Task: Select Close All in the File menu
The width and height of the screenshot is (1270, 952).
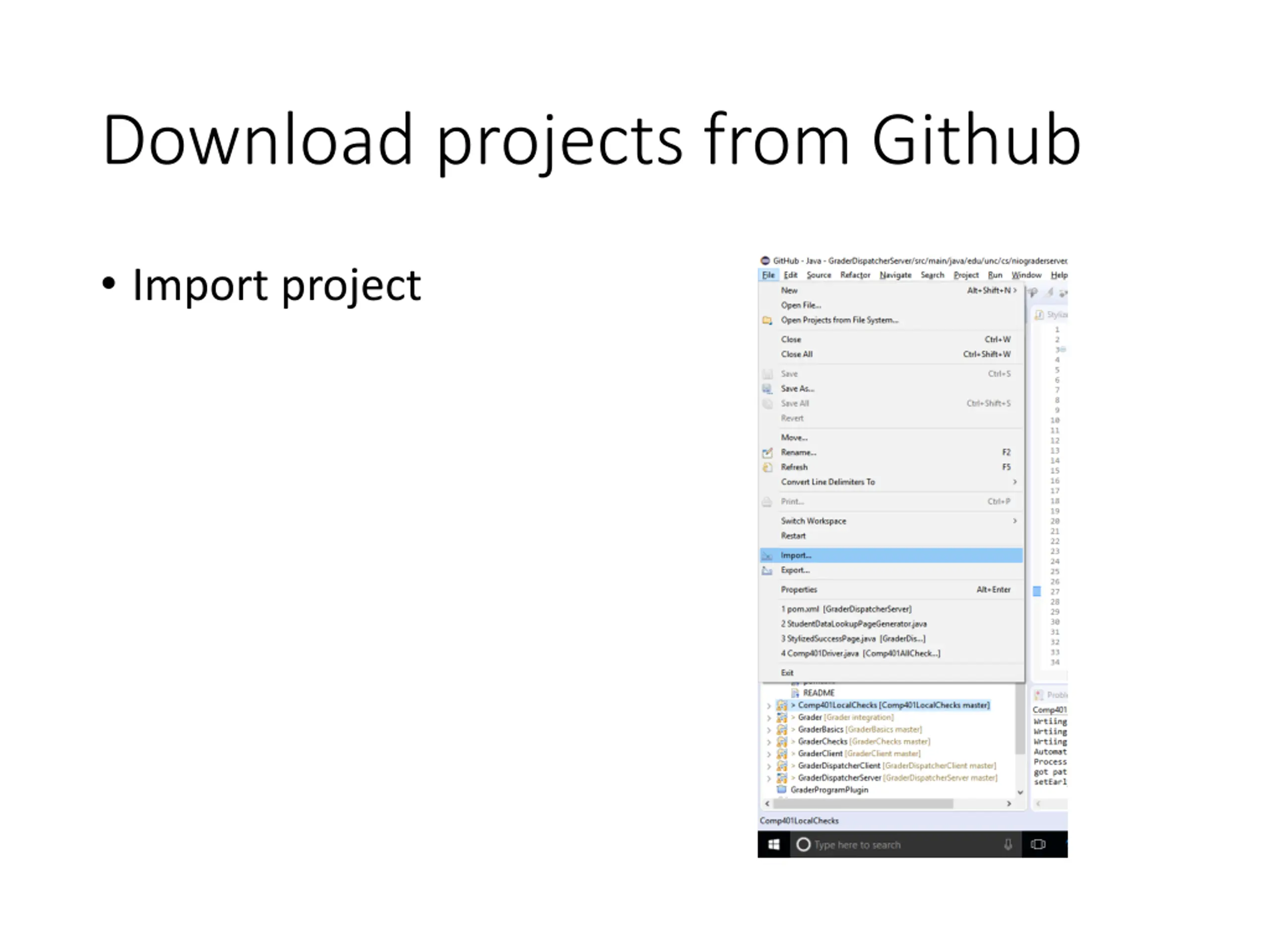Action: tap(891, 354)
